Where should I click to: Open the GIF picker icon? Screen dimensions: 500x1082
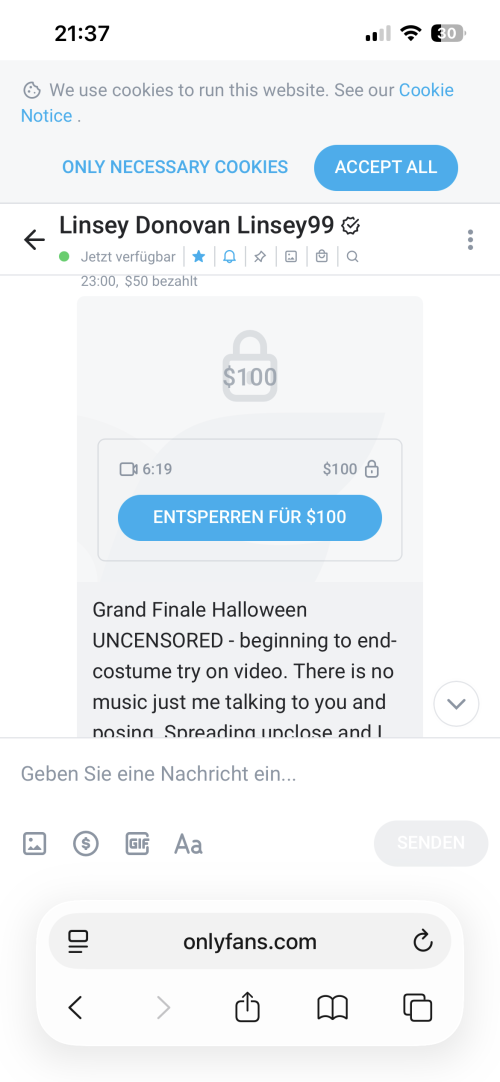(x=137, y=843)
